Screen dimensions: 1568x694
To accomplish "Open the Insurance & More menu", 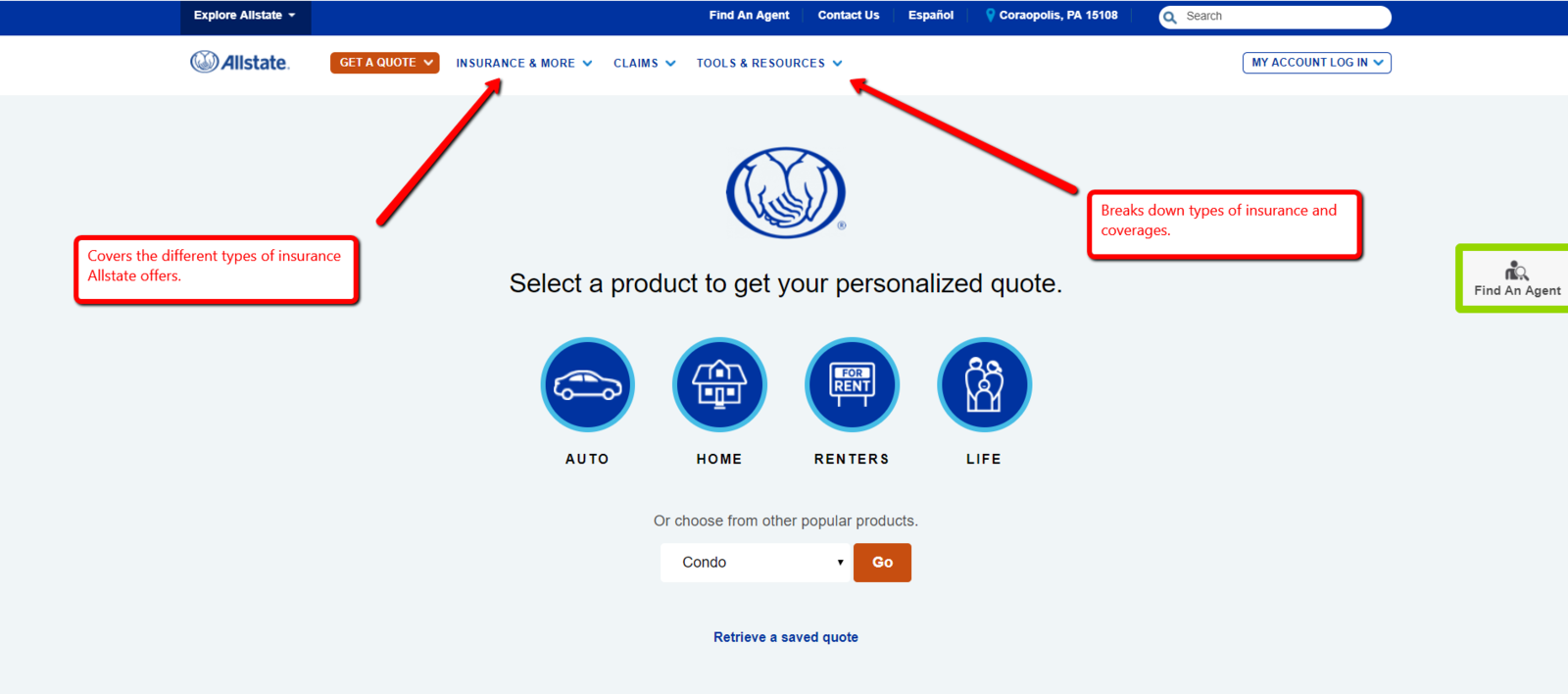I will pyautogui.click(x=524, y=63).
